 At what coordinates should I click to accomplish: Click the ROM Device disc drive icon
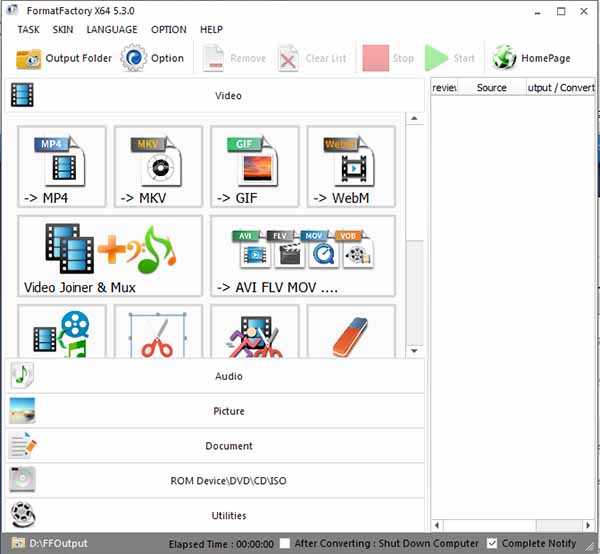coord(22,479)
